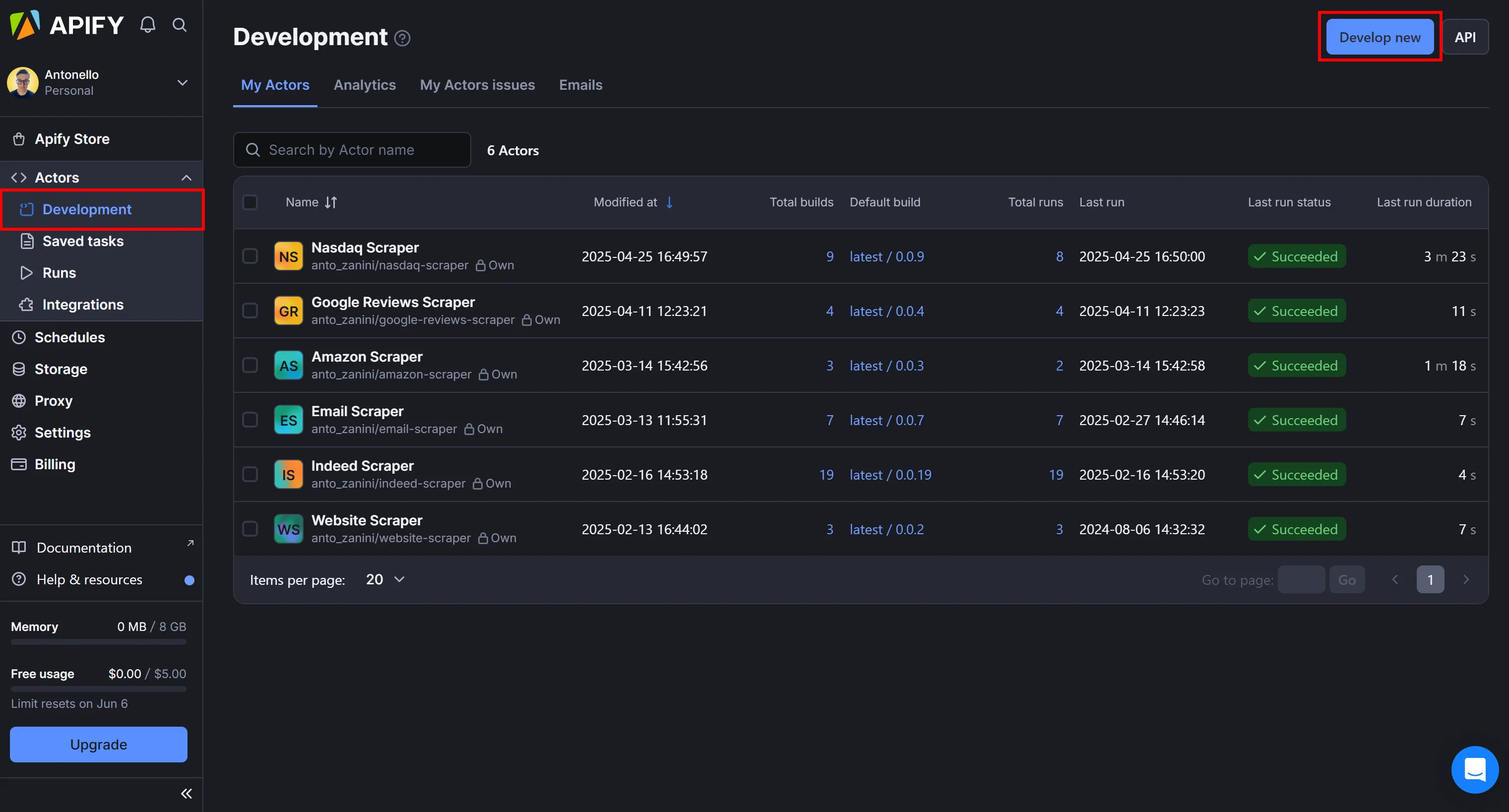The width and height of the screenshot is (1509, 812).
Task: Open Help & resources
Action: (x=101, y=579)
